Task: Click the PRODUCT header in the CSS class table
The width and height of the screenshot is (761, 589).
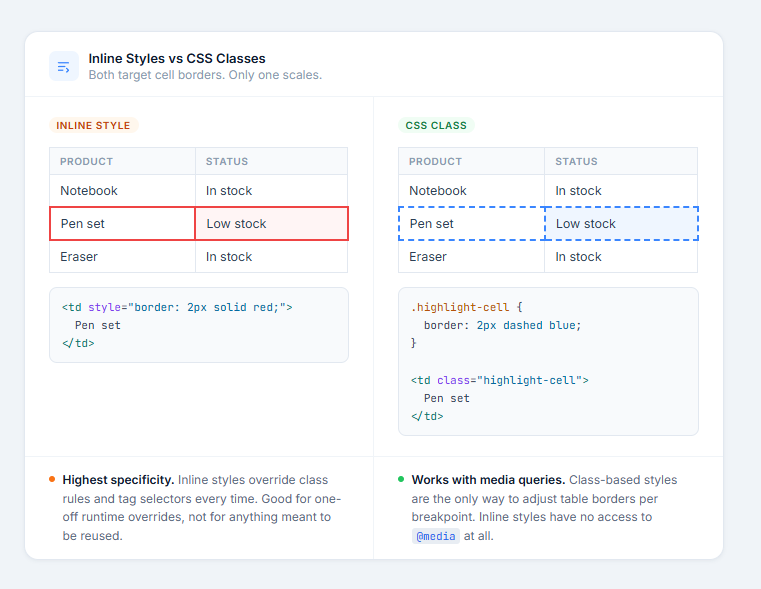Action: (471, 162)
